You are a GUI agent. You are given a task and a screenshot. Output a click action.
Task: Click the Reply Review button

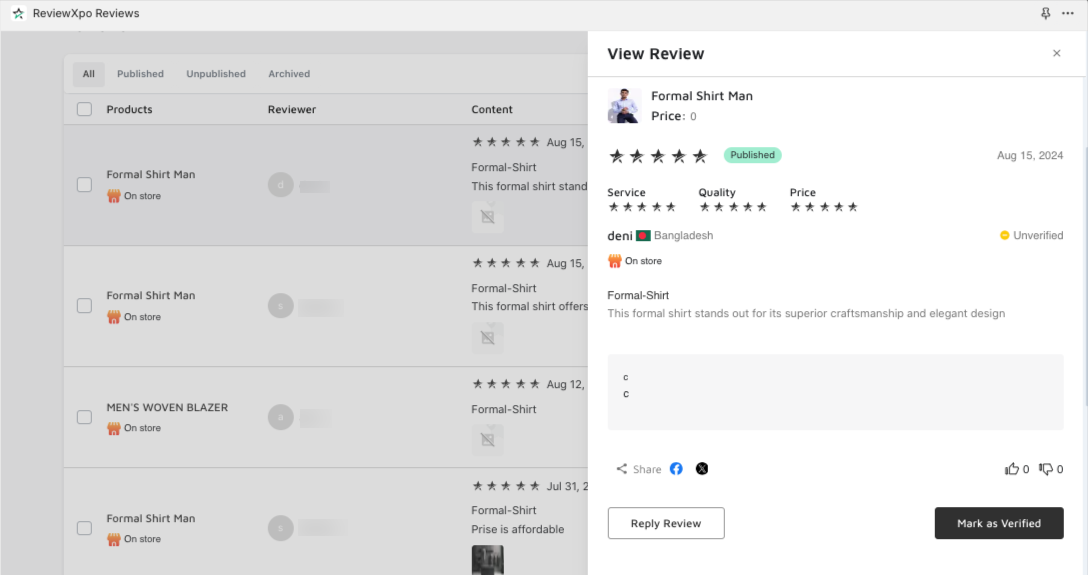point(666,523)
